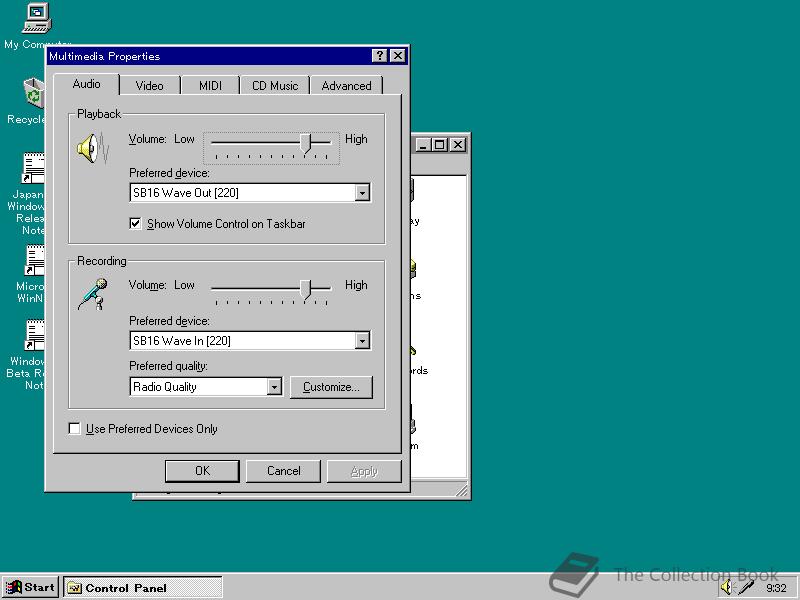
Task: Switch to the MIDI tab
Action: [210, 86]
